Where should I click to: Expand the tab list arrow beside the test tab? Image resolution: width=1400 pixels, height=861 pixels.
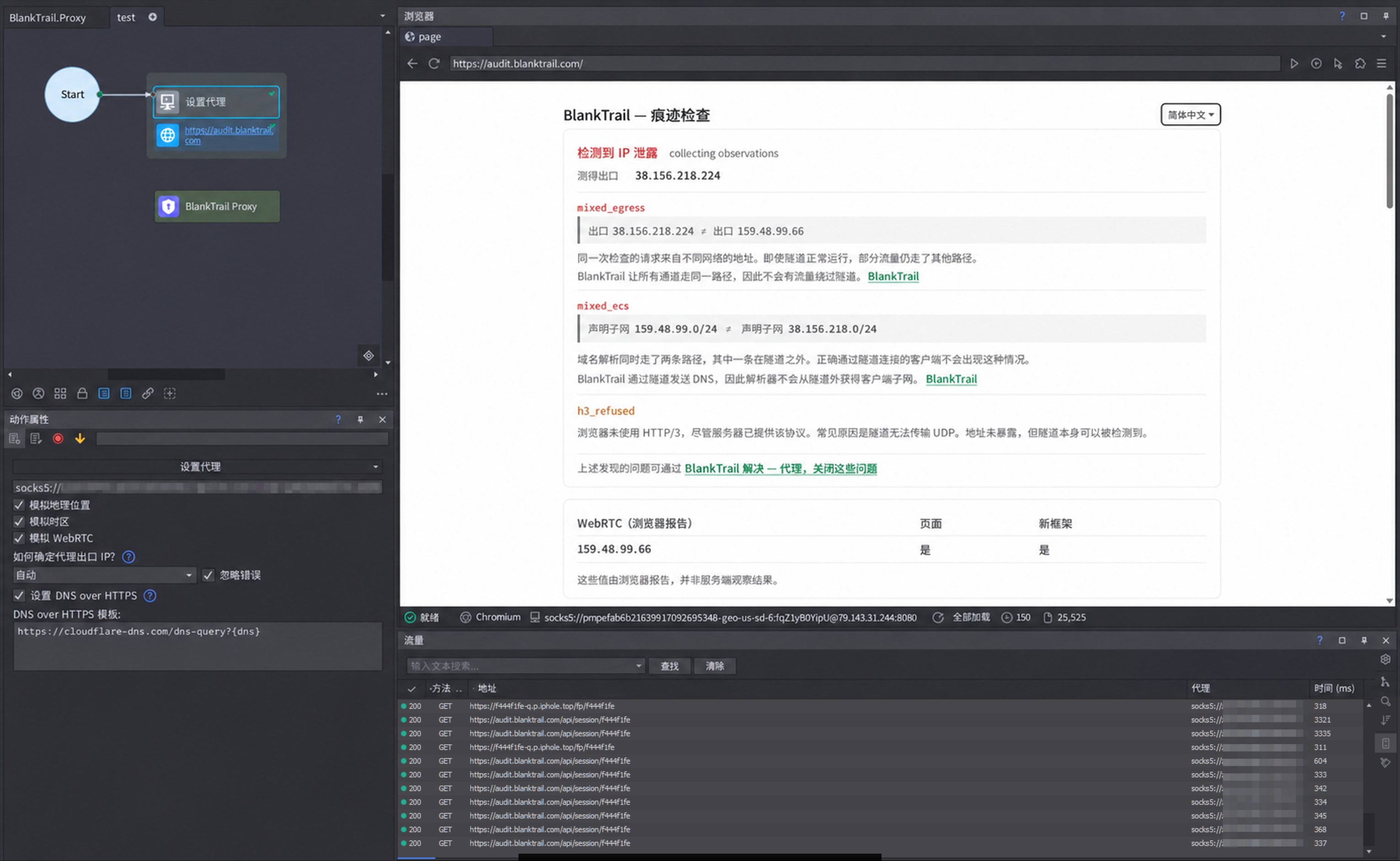click(x=383, y=16)
